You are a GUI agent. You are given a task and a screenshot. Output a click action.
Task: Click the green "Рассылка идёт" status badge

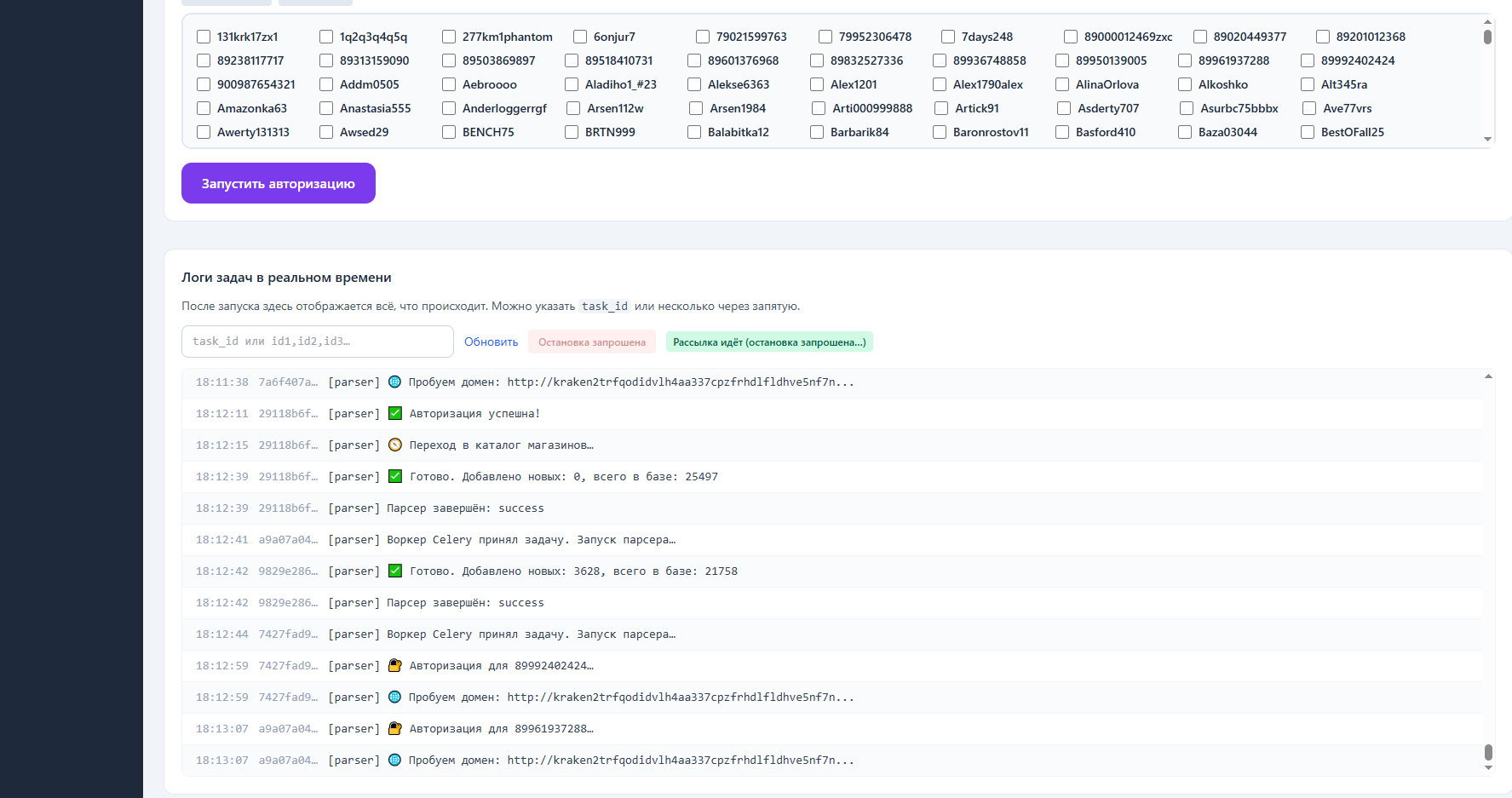[768, 342]
